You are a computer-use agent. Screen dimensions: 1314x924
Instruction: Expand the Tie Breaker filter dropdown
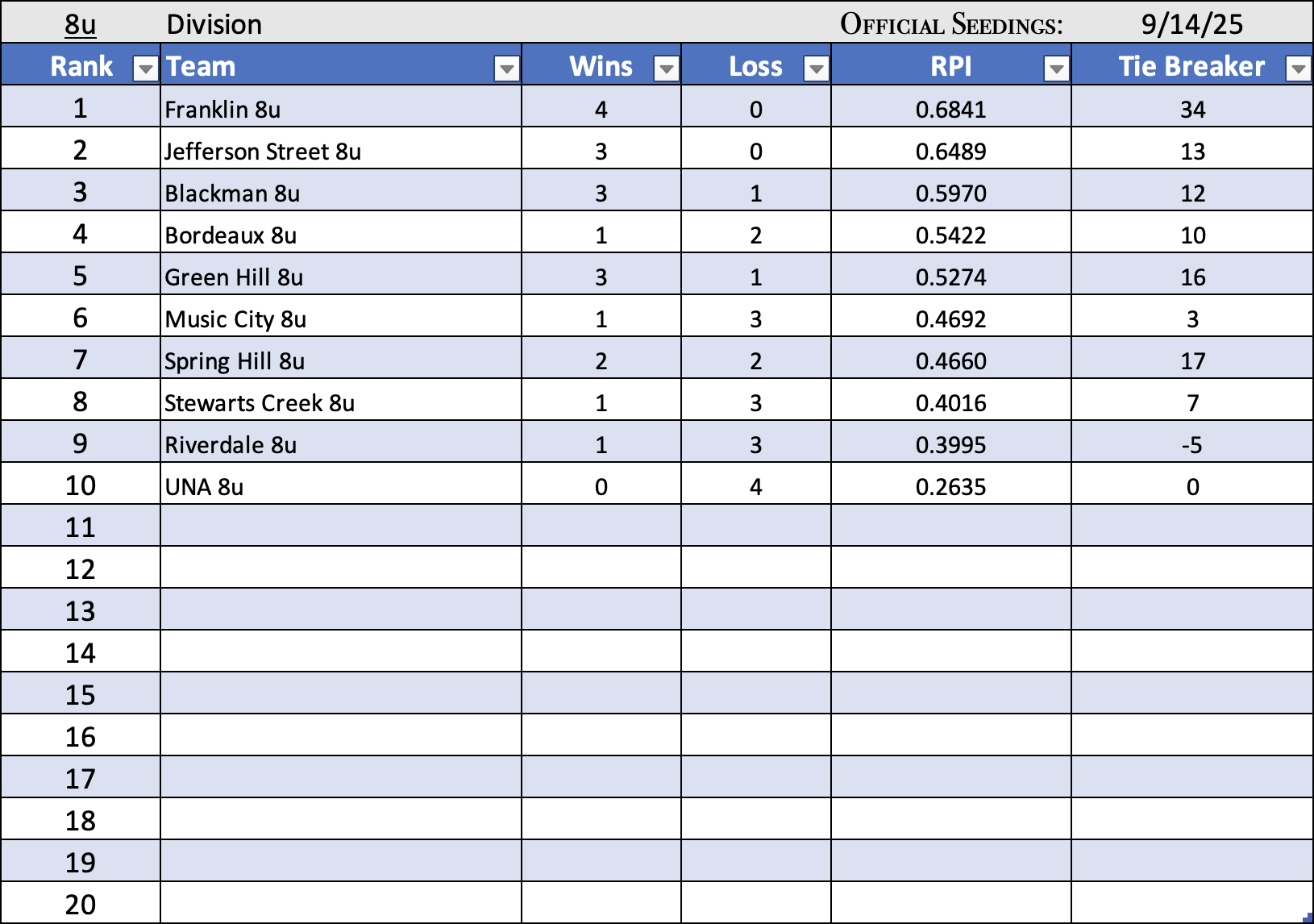(x=1298, y=69)
